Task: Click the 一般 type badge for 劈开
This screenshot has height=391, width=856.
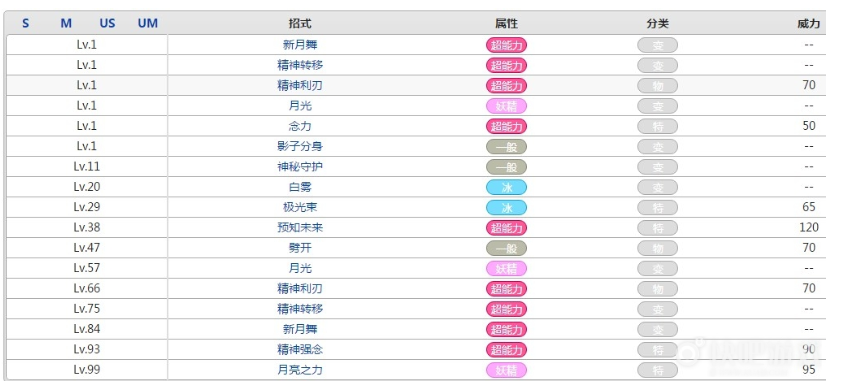Action: [506, 248]
